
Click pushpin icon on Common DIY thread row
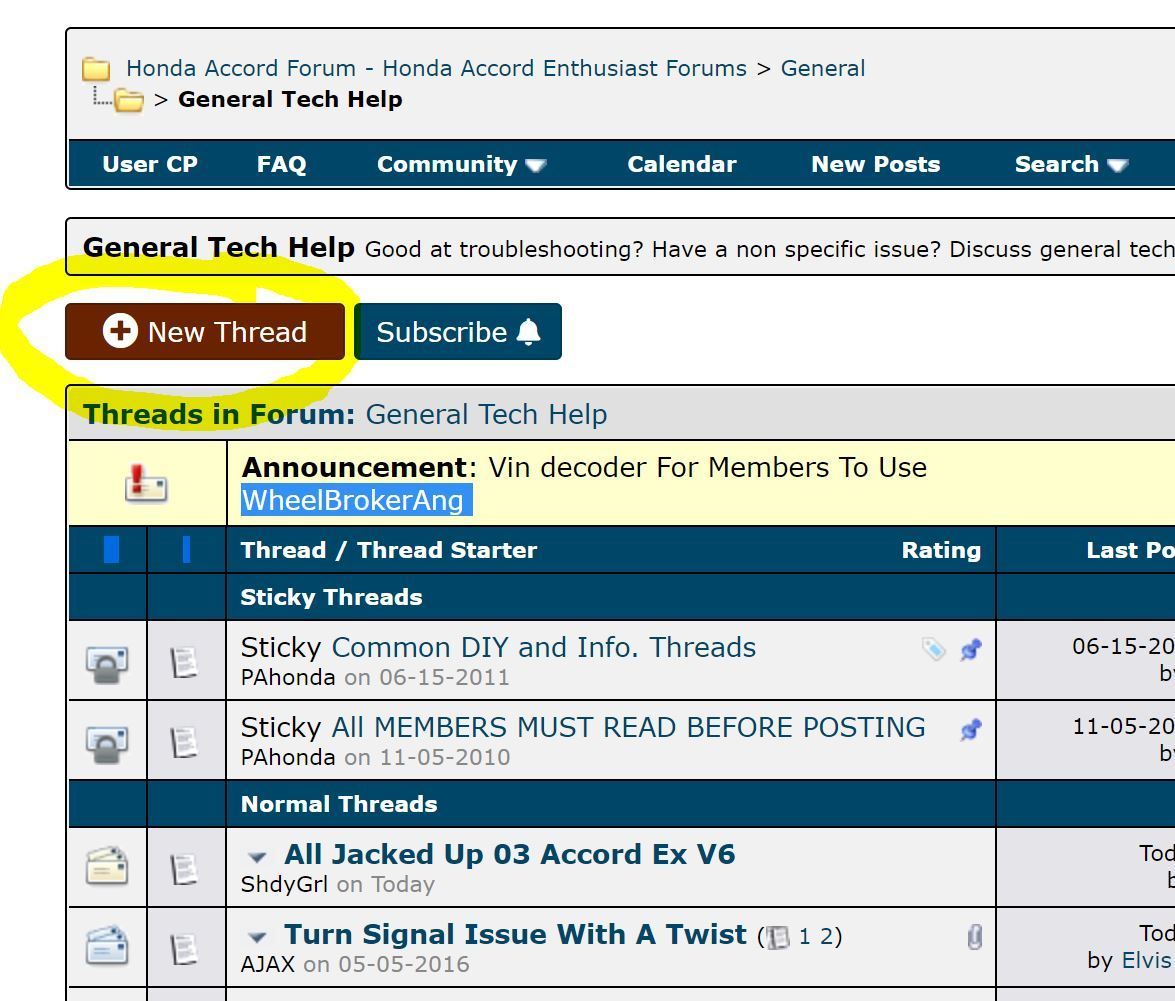[970, 650]
